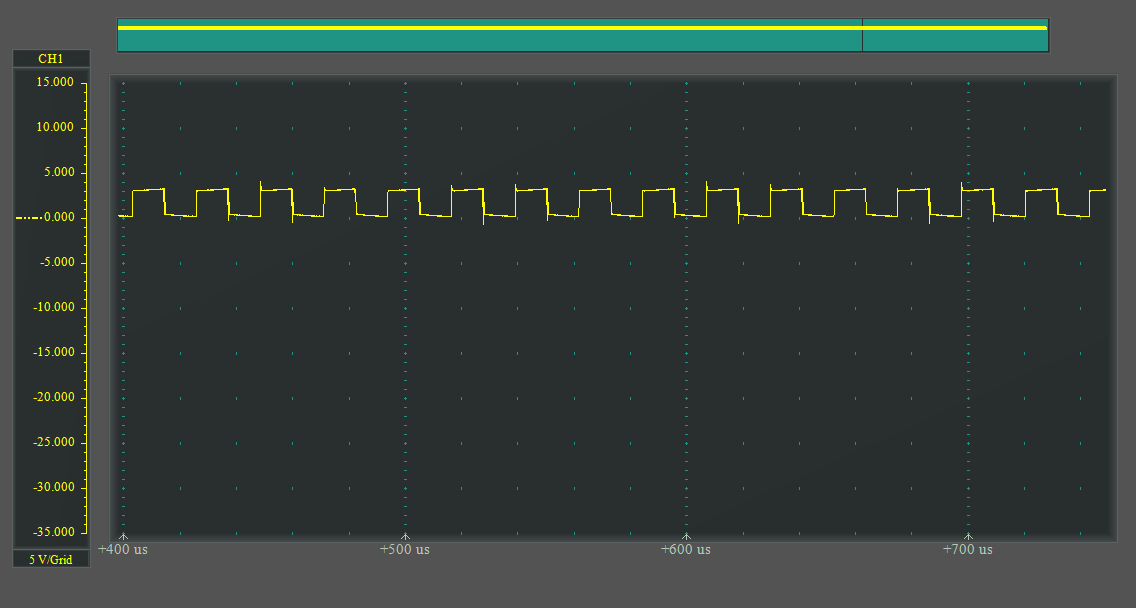Click the time tick arrow at +700 us

pyautogui.click(x=968, y=537)
